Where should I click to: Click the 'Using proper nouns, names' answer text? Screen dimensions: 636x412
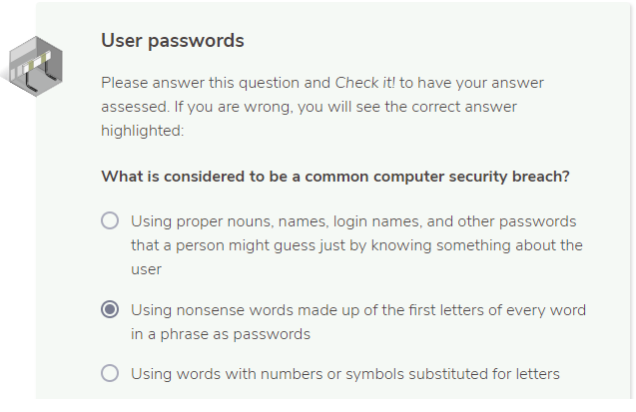tap(357, 245)
